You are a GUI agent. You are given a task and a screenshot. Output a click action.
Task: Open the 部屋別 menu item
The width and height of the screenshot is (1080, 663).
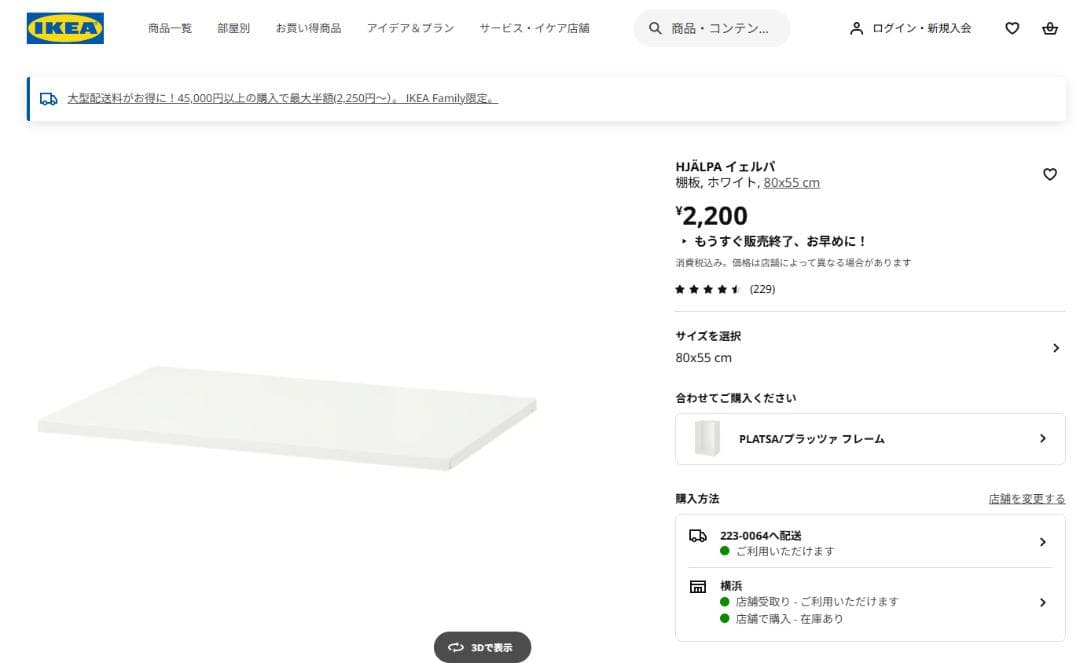(x=234, y=28)
